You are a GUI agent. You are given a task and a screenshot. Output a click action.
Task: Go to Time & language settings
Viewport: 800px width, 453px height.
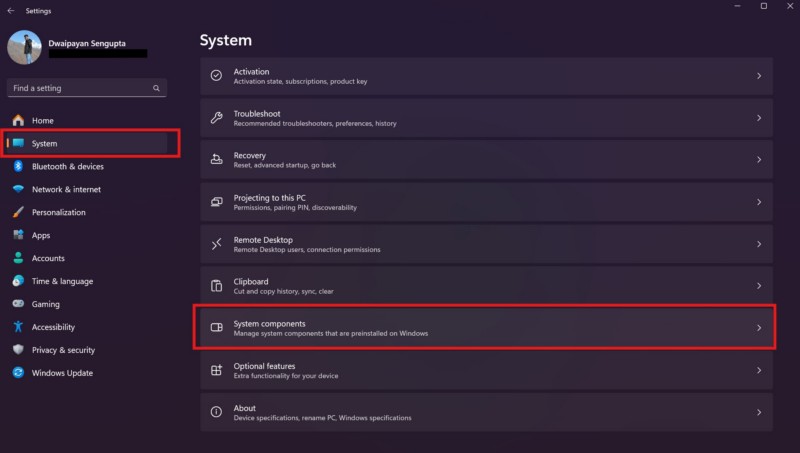62,281
